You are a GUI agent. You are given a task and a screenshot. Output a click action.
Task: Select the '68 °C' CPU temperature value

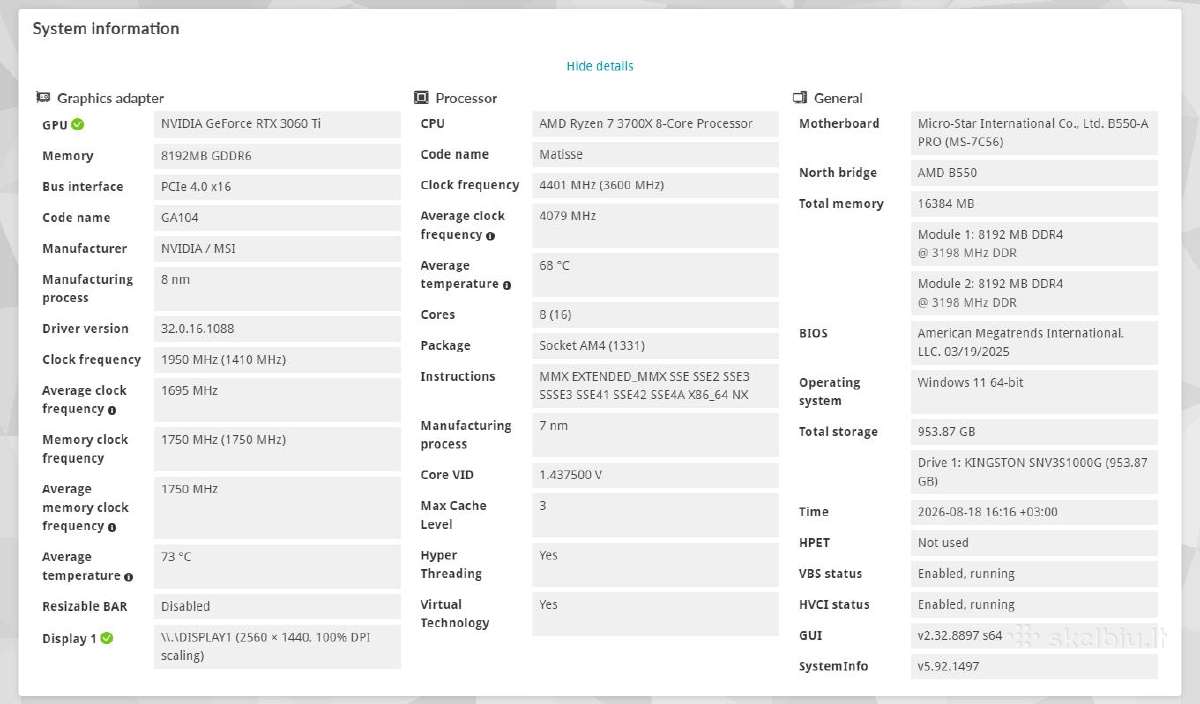(x=655, y=274)
